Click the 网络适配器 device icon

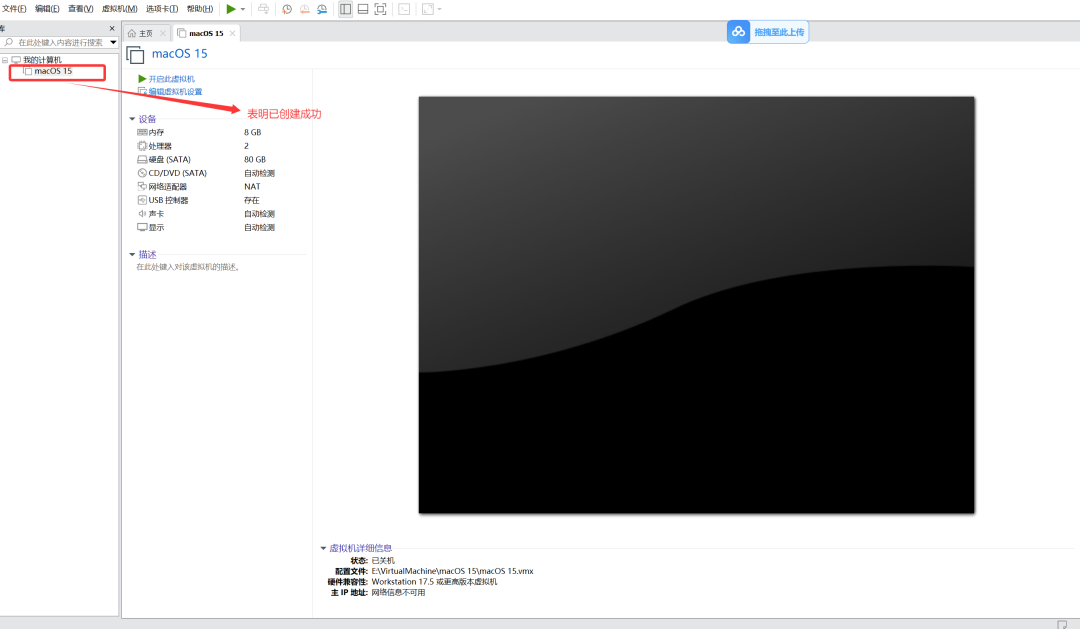(x=142, y=187)
